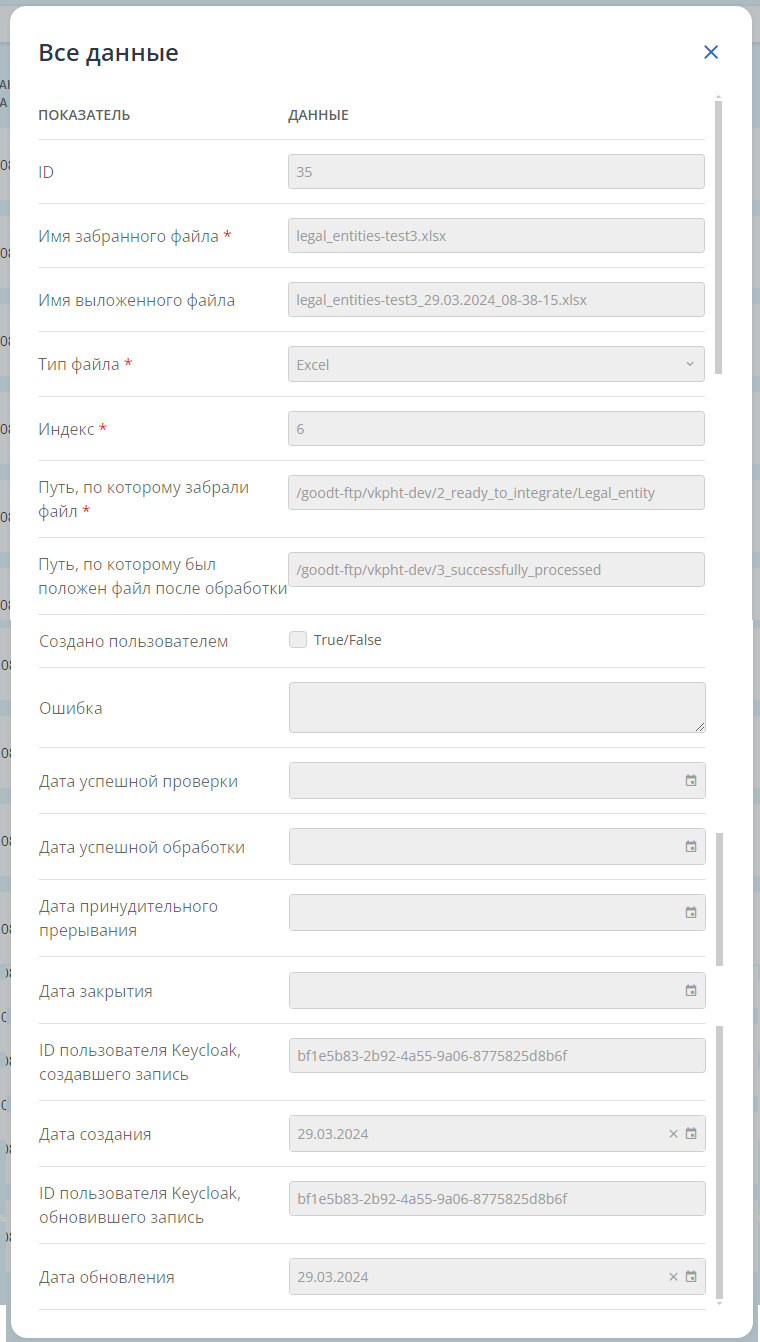Focus the Индекс field with value 6

(x=496, y=428)
